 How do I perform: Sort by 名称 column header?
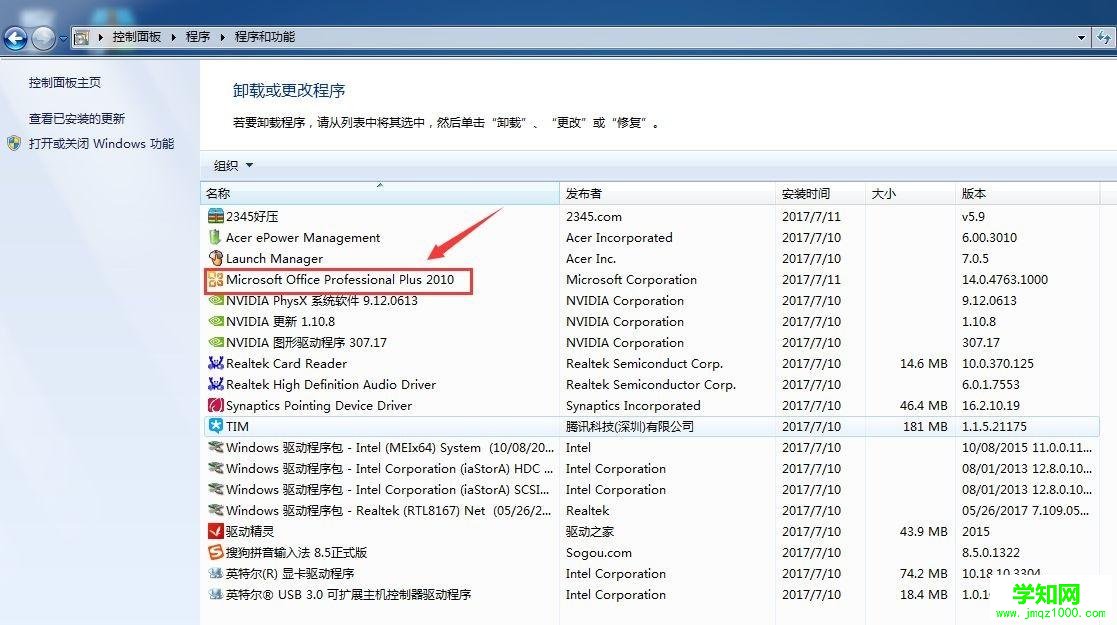tap(380, 193)
